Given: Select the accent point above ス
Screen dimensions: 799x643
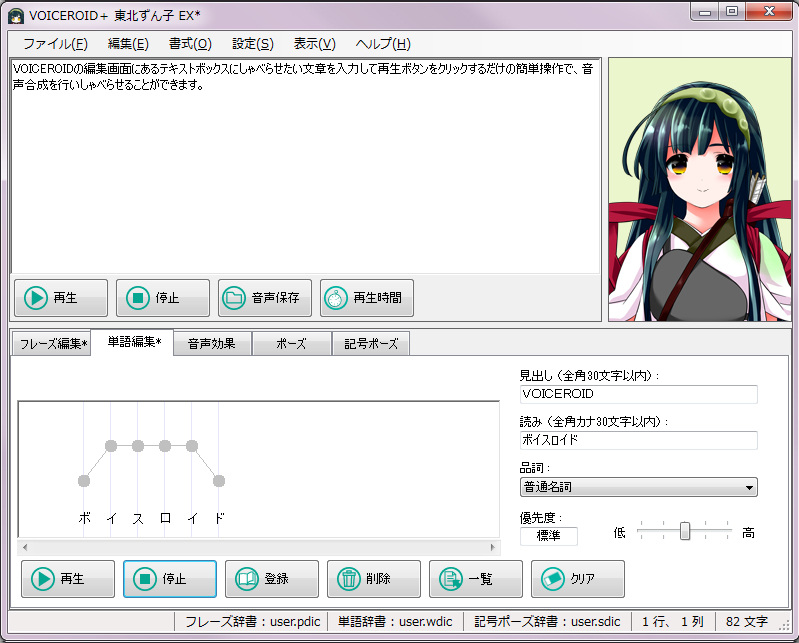Looking at the screenshot, I should (138, 446).
